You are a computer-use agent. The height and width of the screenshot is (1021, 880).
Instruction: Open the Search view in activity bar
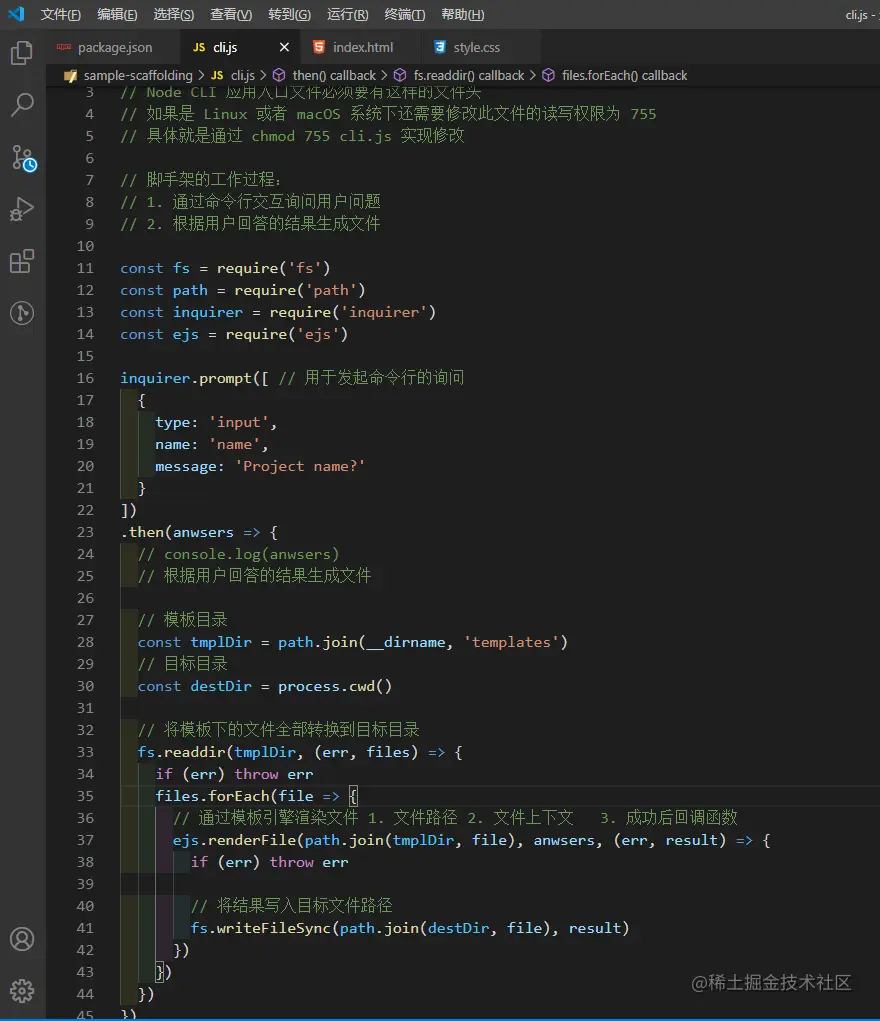point(21,104)
